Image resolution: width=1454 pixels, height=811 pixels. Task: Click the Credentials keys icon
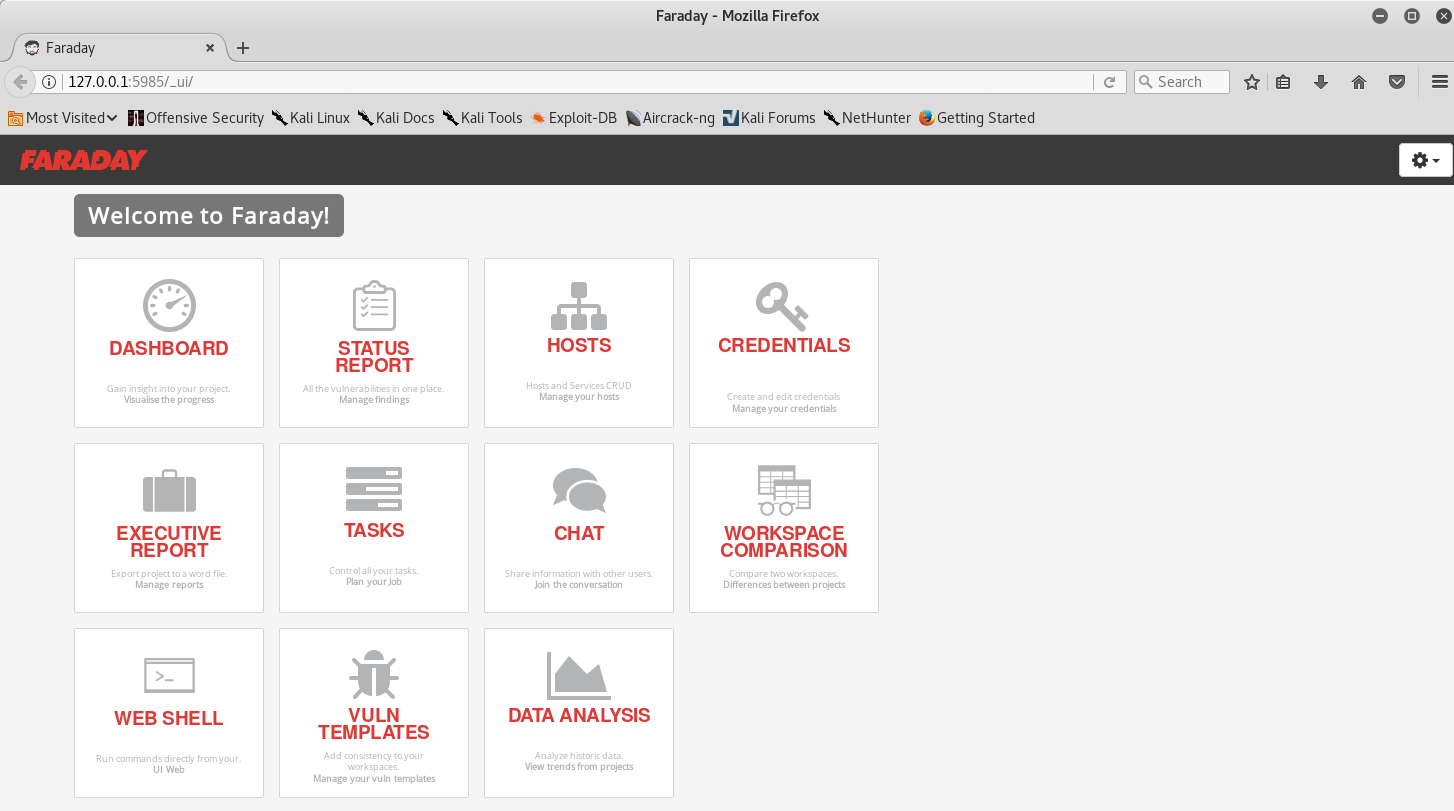781,306
